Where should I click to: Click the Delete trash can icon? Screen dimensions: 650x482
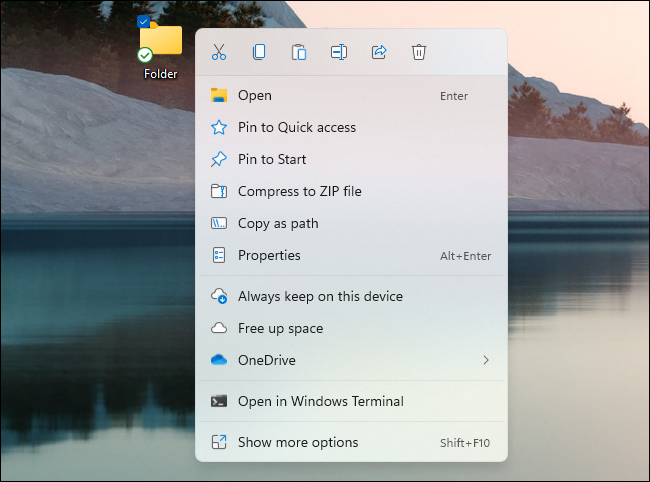419,52
